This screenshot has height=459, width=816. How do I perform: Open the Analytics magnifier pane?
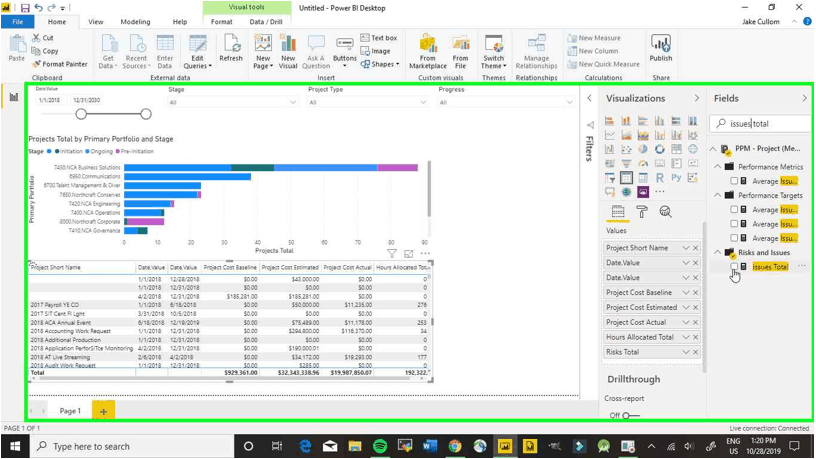[x=665, y=212]
